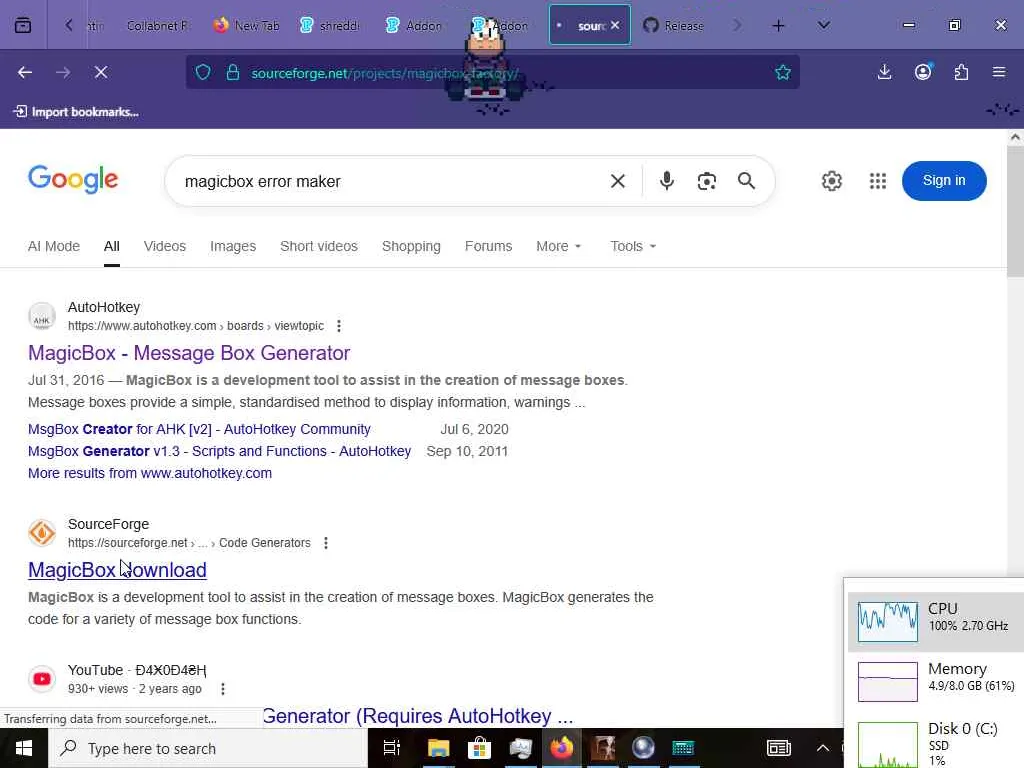
Task: Open File Explorer from taskbar
Action: click(x=439, y=748)
